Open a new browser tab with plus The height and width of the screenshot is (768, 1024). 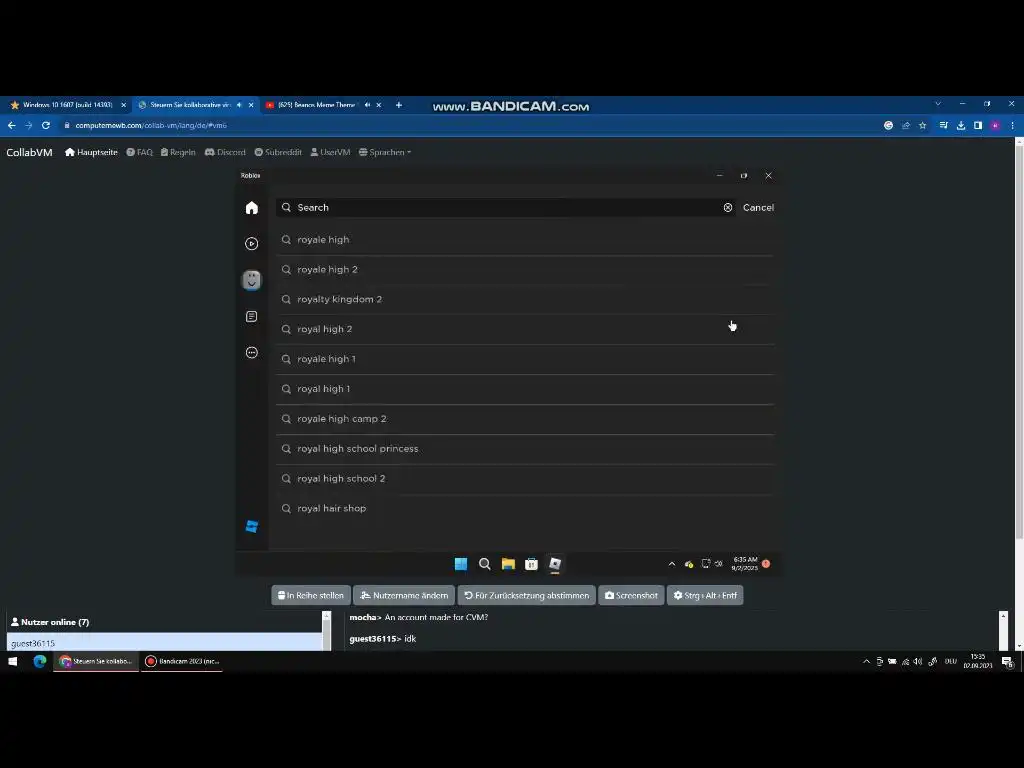(x=399, y=105)
